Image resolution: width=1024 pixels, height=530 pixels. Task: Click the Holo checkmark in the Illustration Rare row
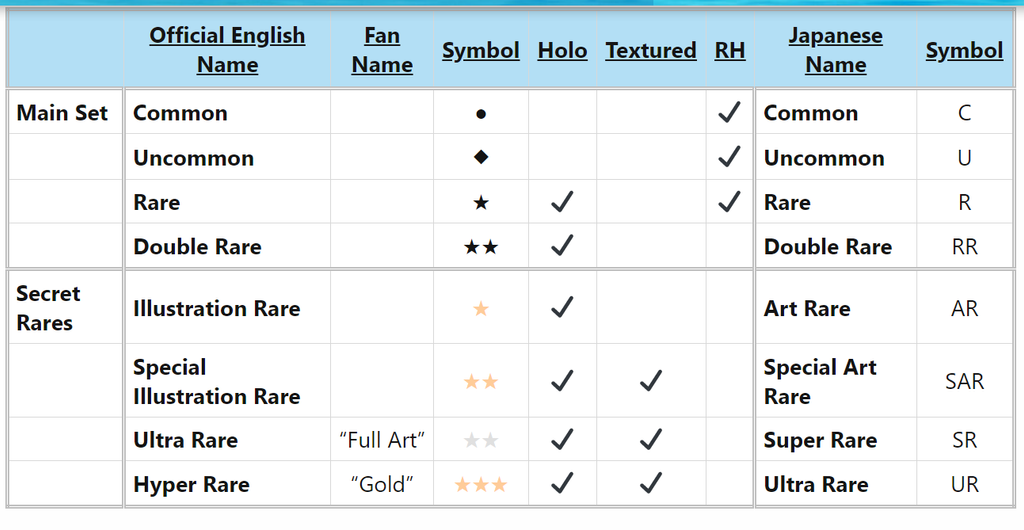(x=562, y=308)
